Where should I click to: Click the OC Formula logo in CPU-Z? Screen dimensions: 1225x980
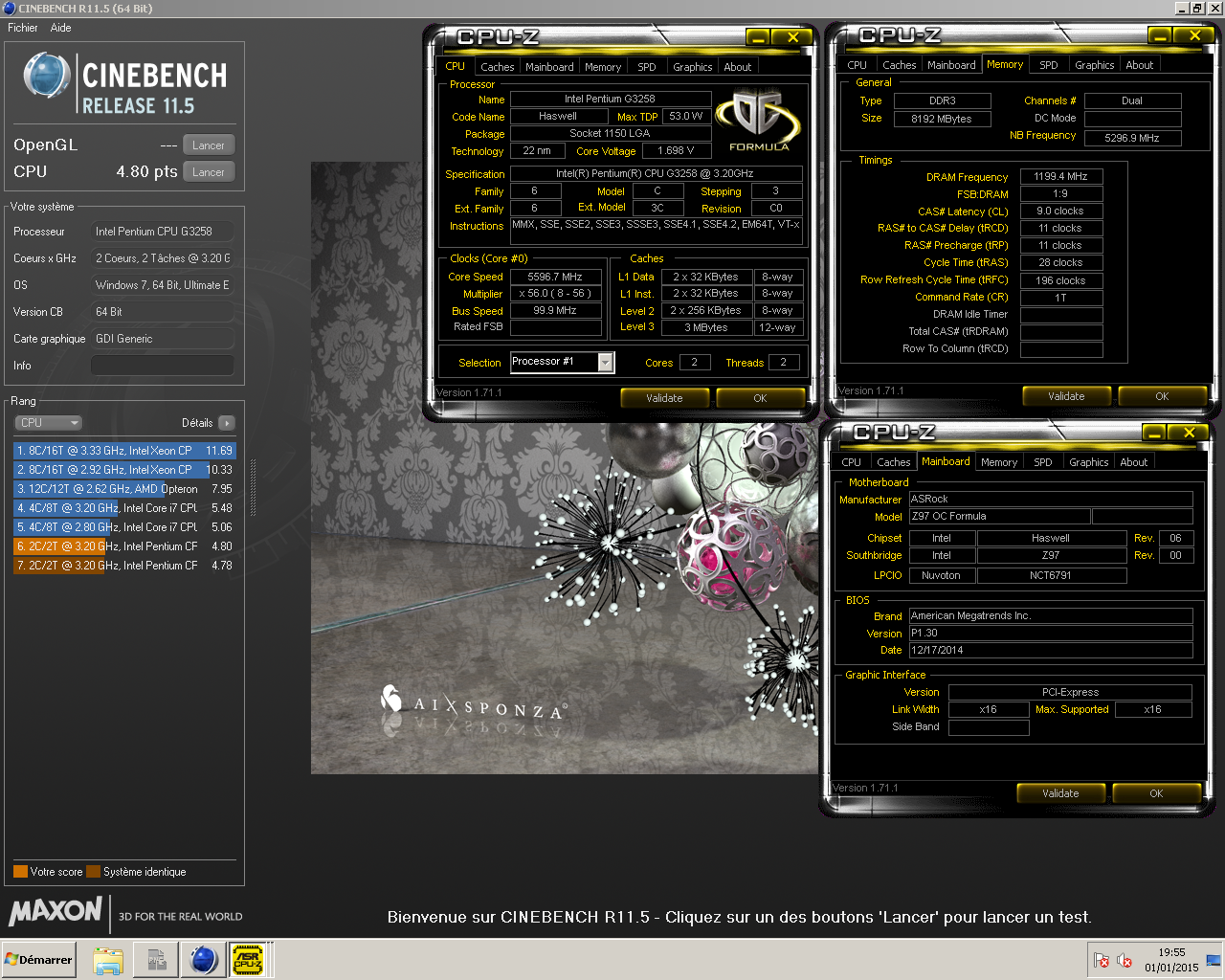tap(759, 120)
